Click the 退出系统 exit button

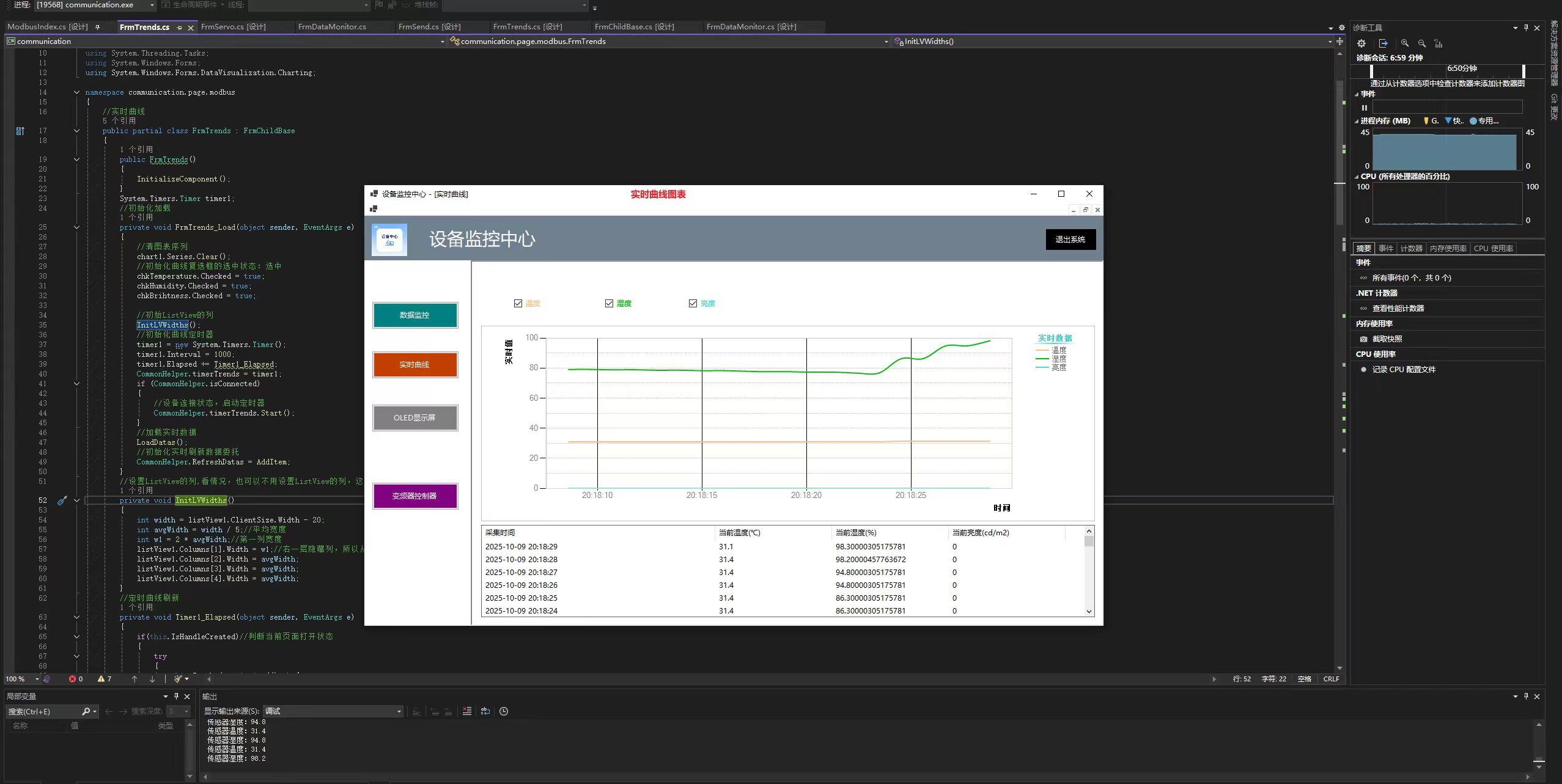[x=1070, y=240]
